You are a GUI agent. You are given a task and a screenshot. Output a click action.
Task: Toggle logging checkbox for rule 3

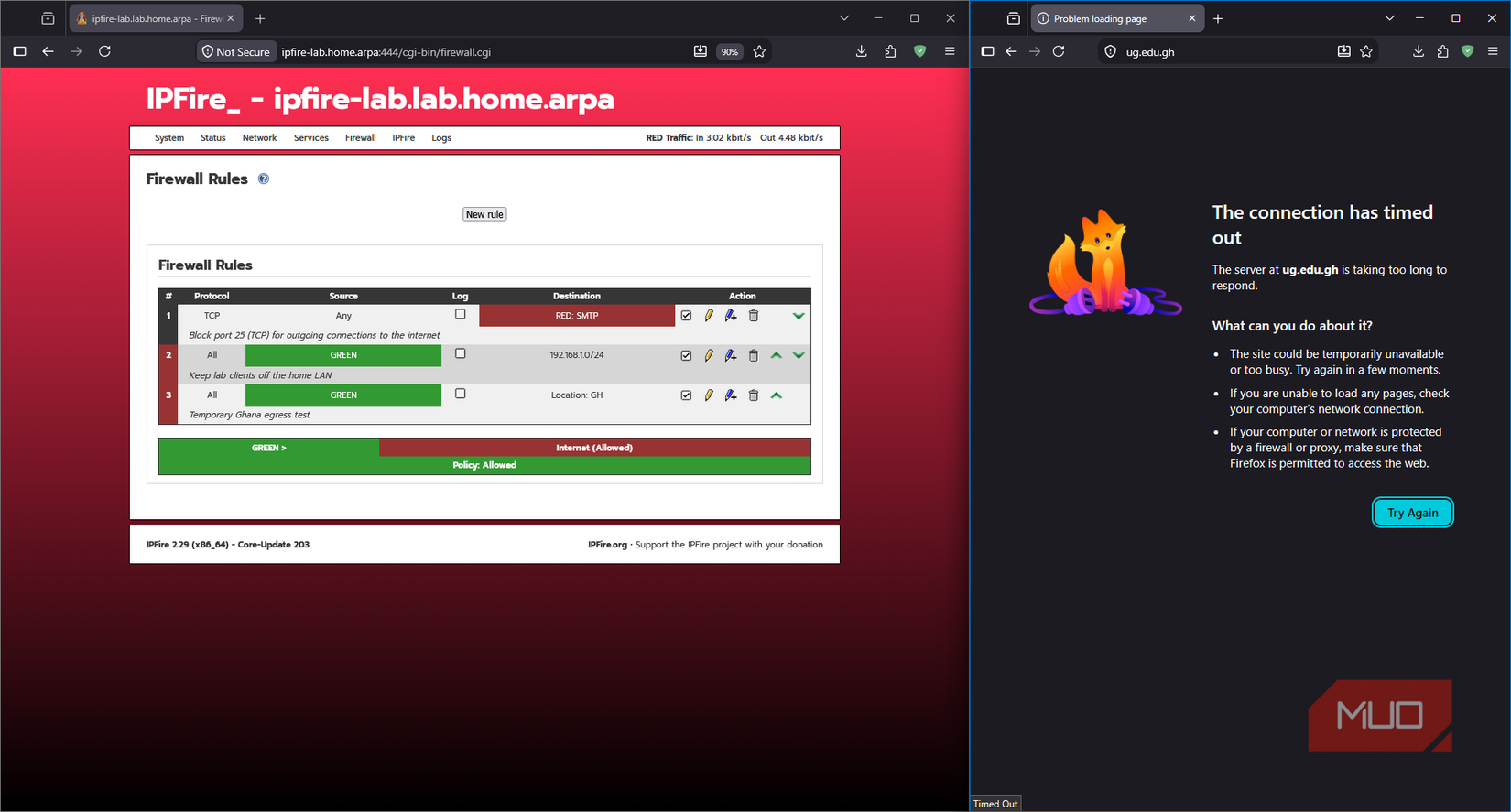point(461,394)
